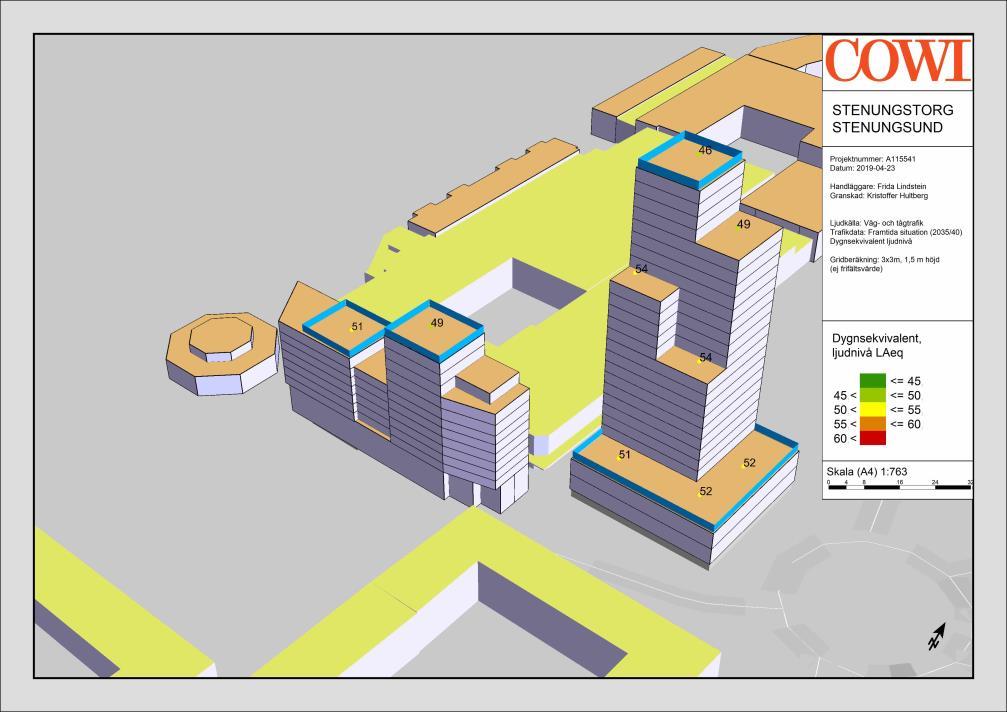
Task: Click the Projektnummer: A115541 line
Action: pos(873,159)
